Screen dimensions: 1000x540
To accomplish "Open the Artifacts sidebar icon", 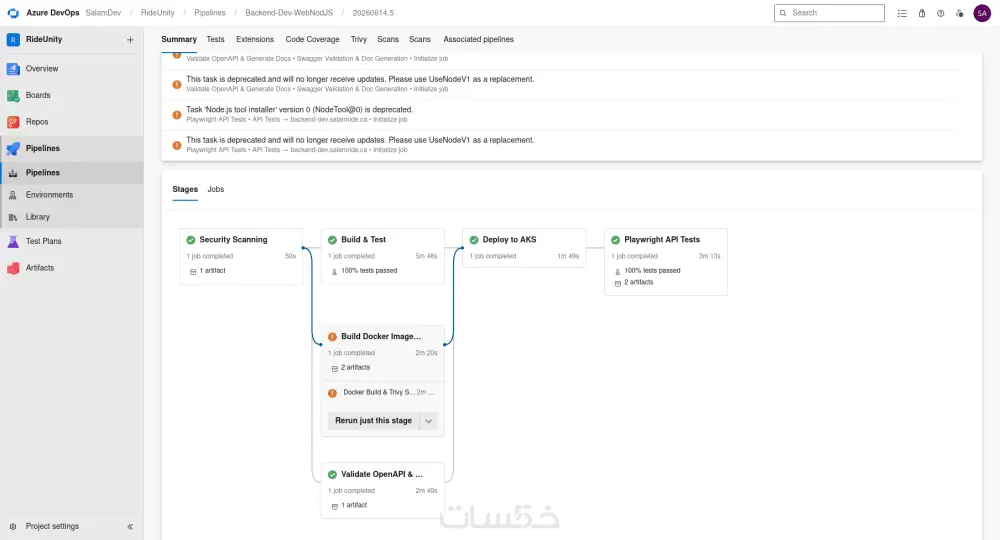I will point(13,268).
